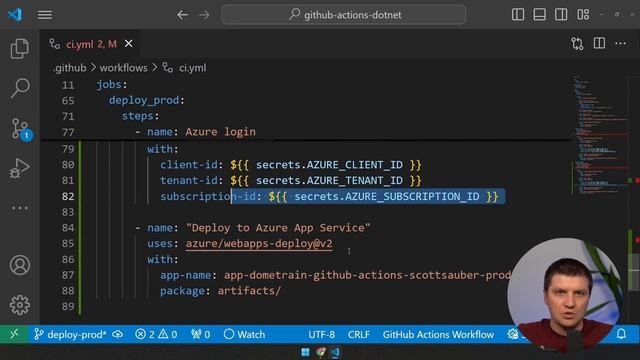Open the notifications bell
The height and width of the screenshot is (360, 640).
point(621,334)
